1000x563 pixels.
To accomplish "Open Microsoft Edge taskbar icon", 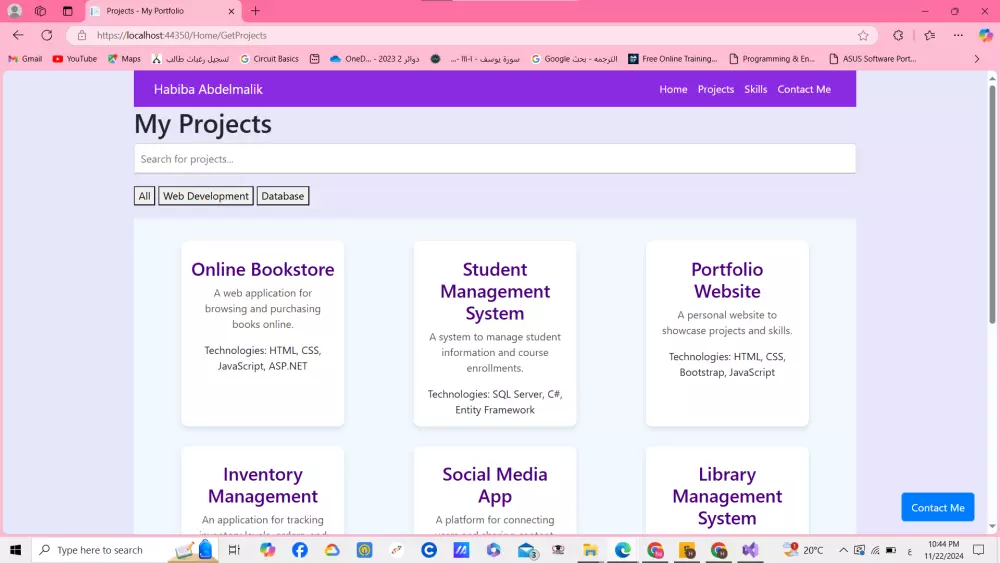I will tap(623, 550).
